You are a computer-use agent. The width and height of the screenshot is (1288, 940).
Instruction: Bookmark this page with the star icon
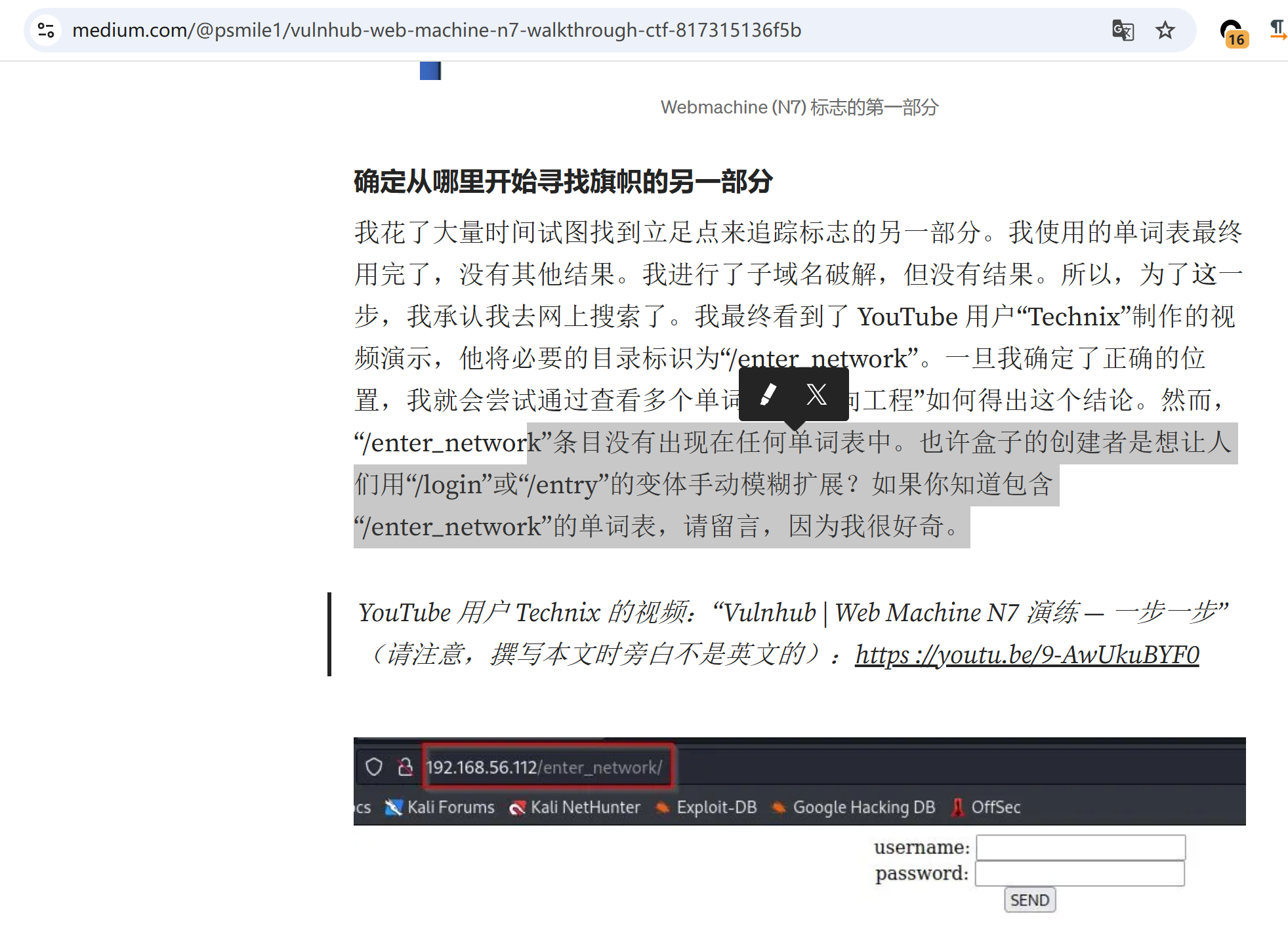(1165, 30)
